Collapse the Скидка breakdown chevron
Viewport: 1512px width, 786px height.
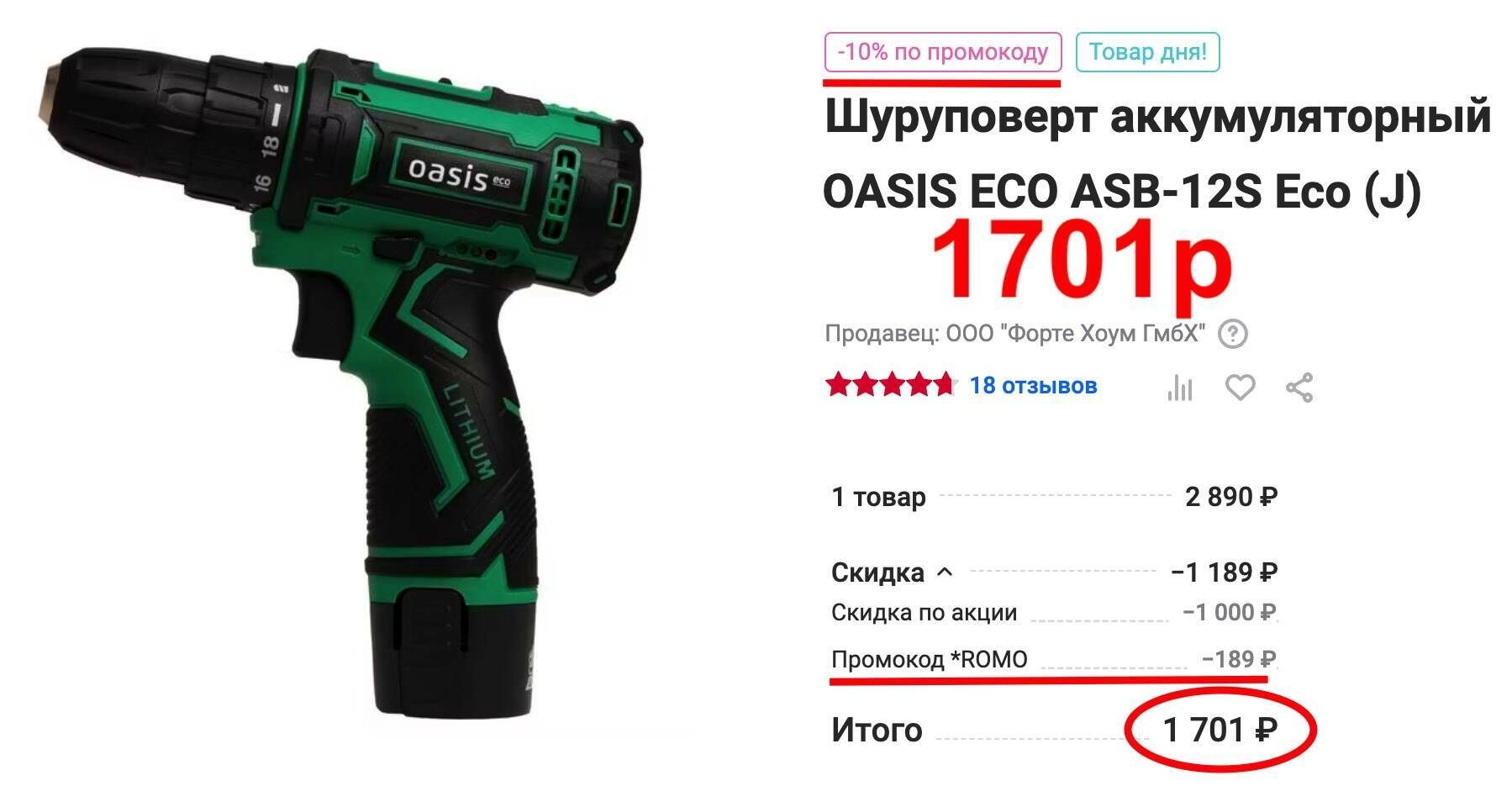[945, 572]
